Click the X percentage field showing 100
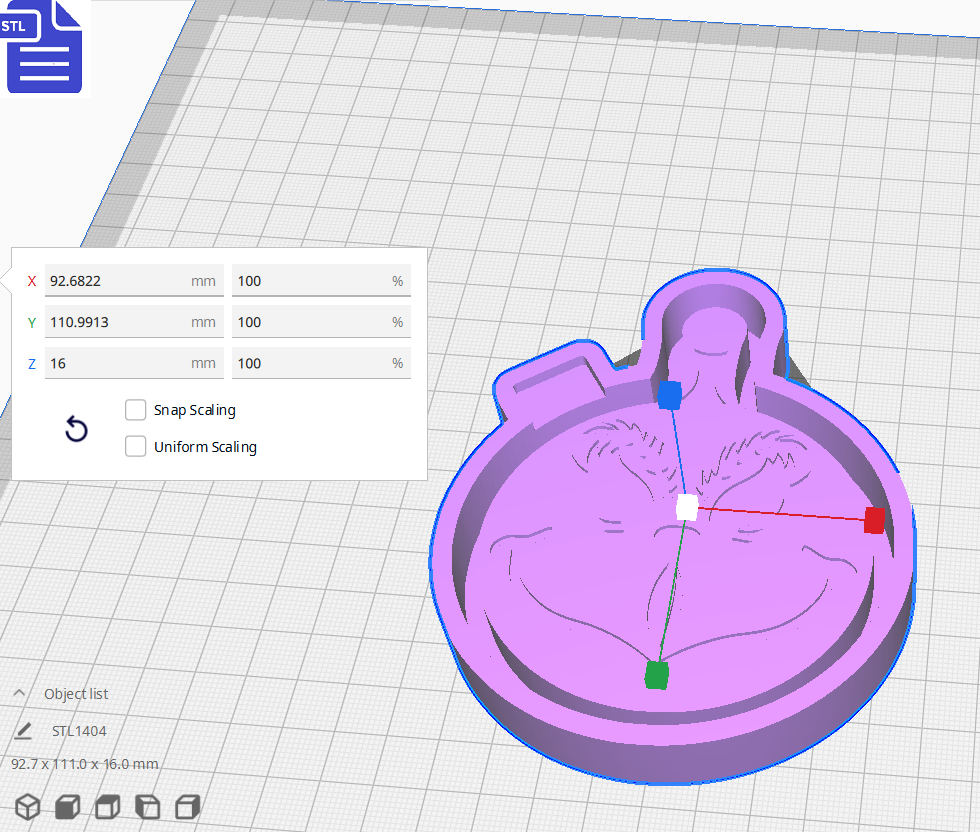 click(x=318, y=281)
